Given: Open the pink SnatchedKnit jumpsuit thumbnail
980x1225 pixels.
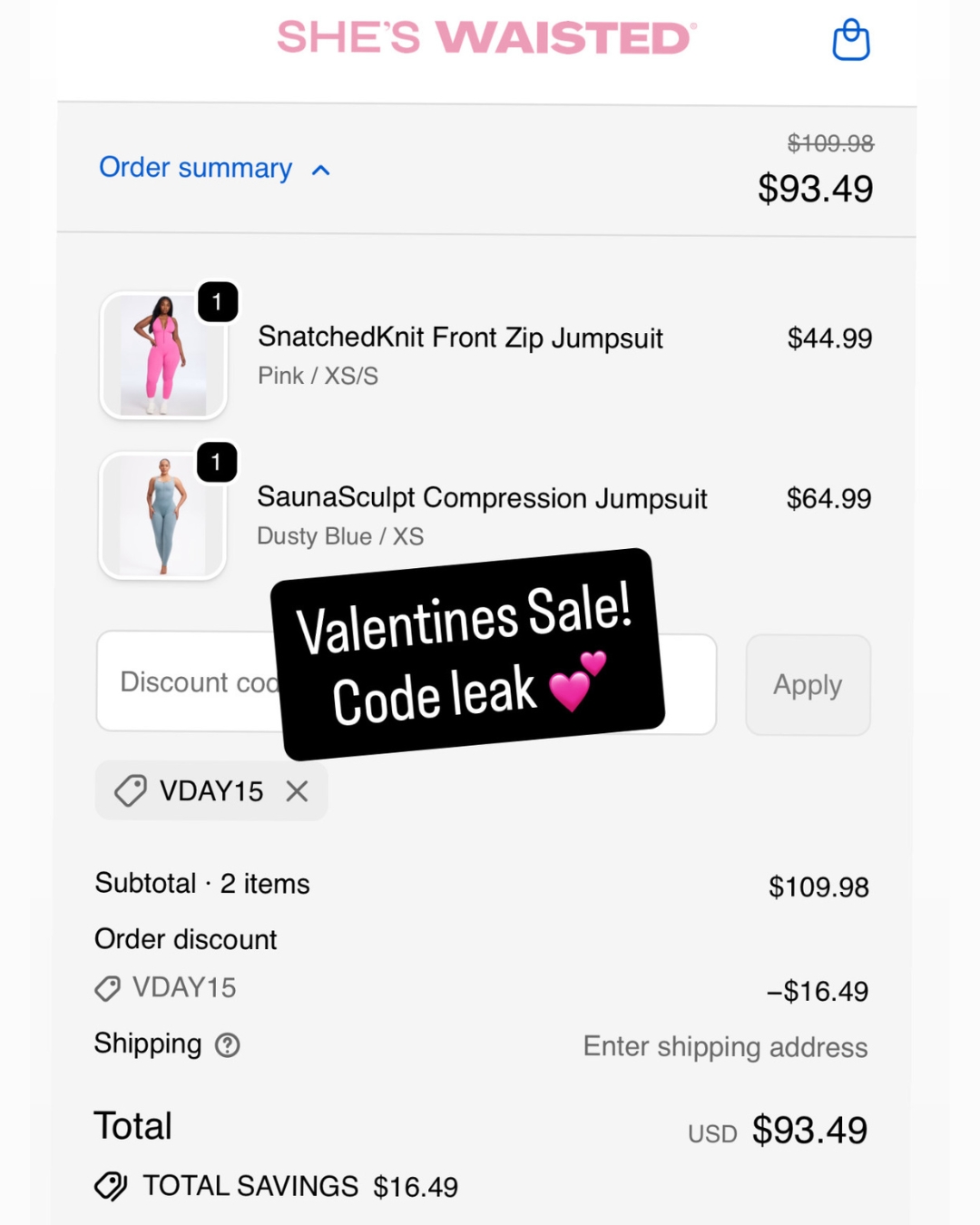Looking at the screenshot, I should (163, 356).
